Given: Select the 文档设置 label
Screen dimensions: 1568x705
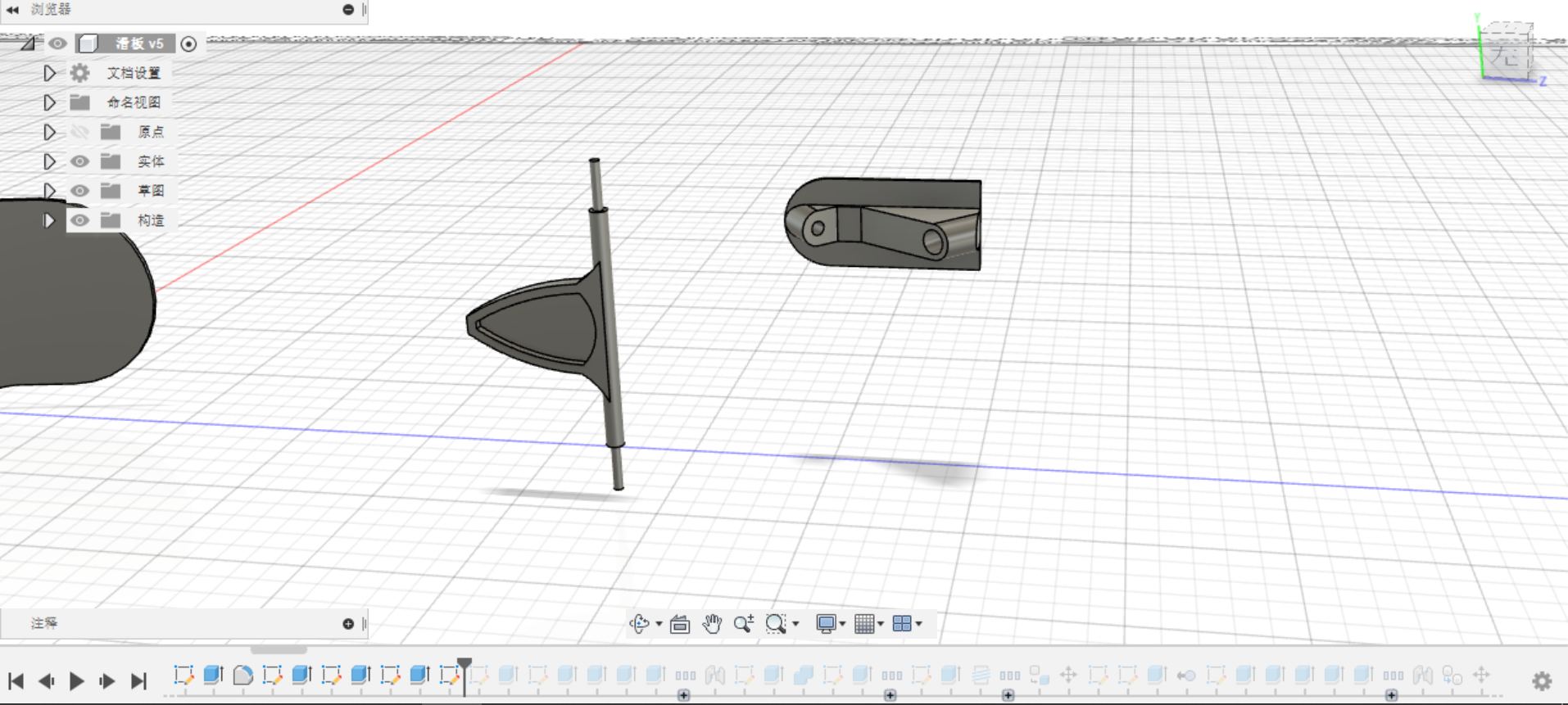Looking at the screenshot, I should point(134,73).
